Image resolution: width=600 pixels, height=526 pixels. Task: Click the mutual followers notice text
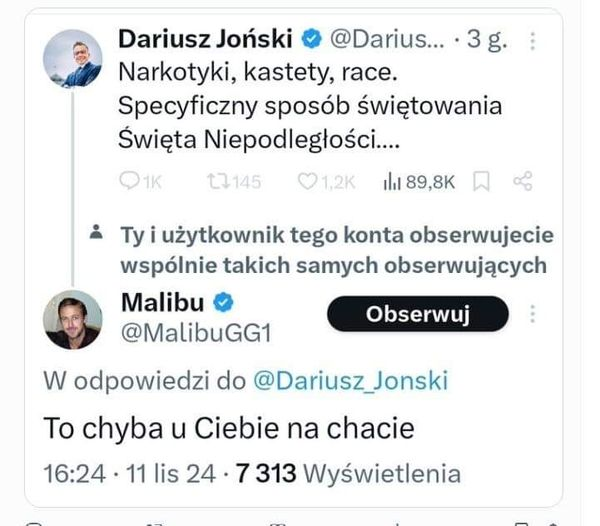coord(336,250)
